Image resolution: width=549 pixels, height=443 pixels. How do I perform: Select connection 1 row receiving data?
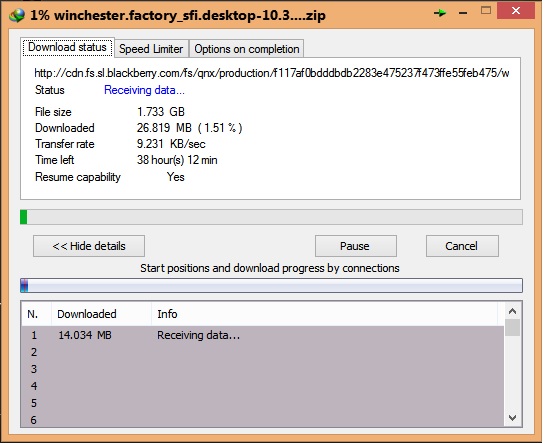pos(263,335)
